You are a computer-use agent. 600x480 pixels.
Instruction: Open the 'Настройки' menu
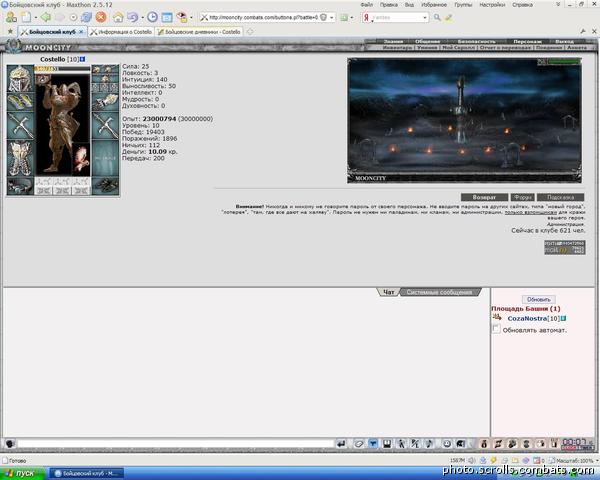[492, 5]
